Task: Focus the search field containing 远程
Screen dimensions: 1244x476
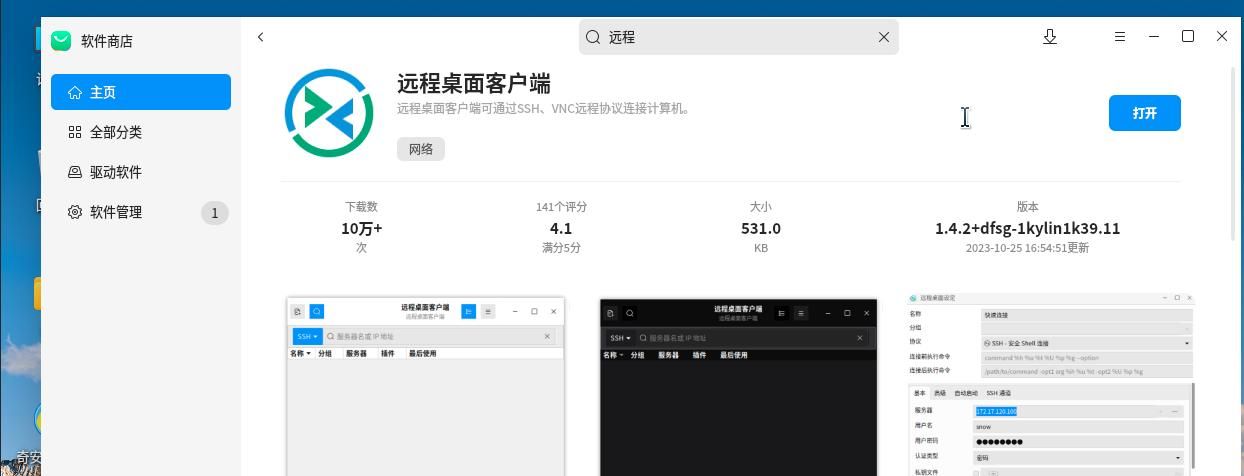Action: pos(739,37)
